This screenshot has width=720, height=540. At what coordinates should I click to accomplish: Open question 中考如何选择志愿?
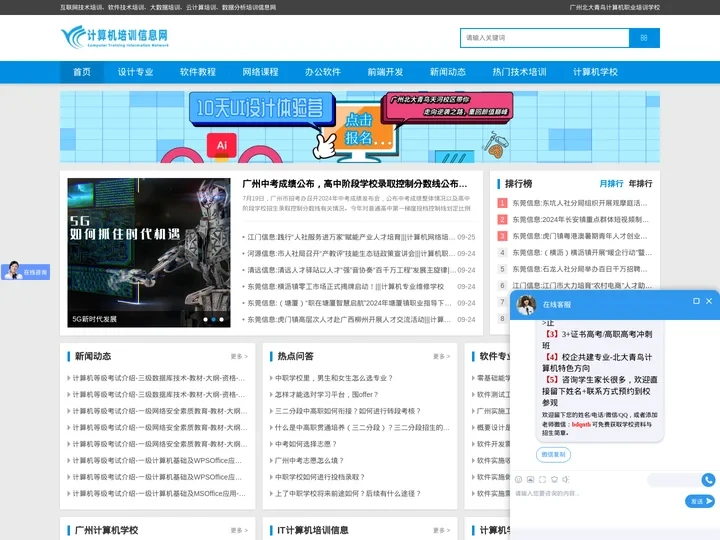click(306, 444)
